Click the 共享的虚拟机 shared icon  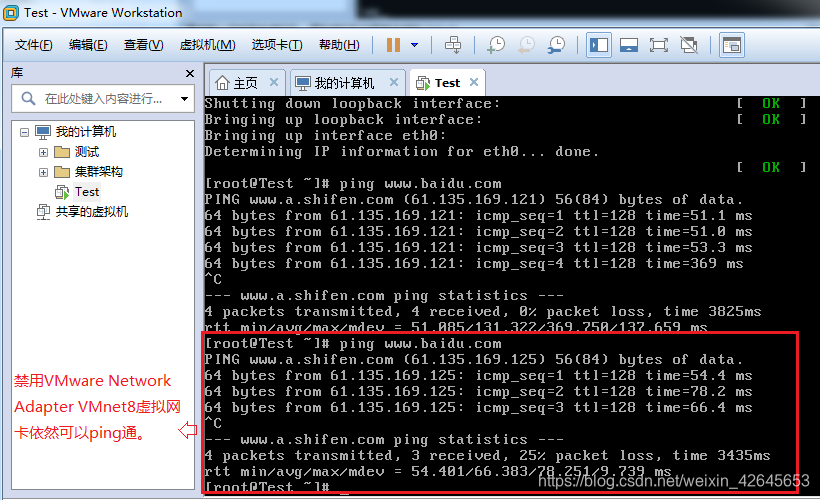[43, 212]
